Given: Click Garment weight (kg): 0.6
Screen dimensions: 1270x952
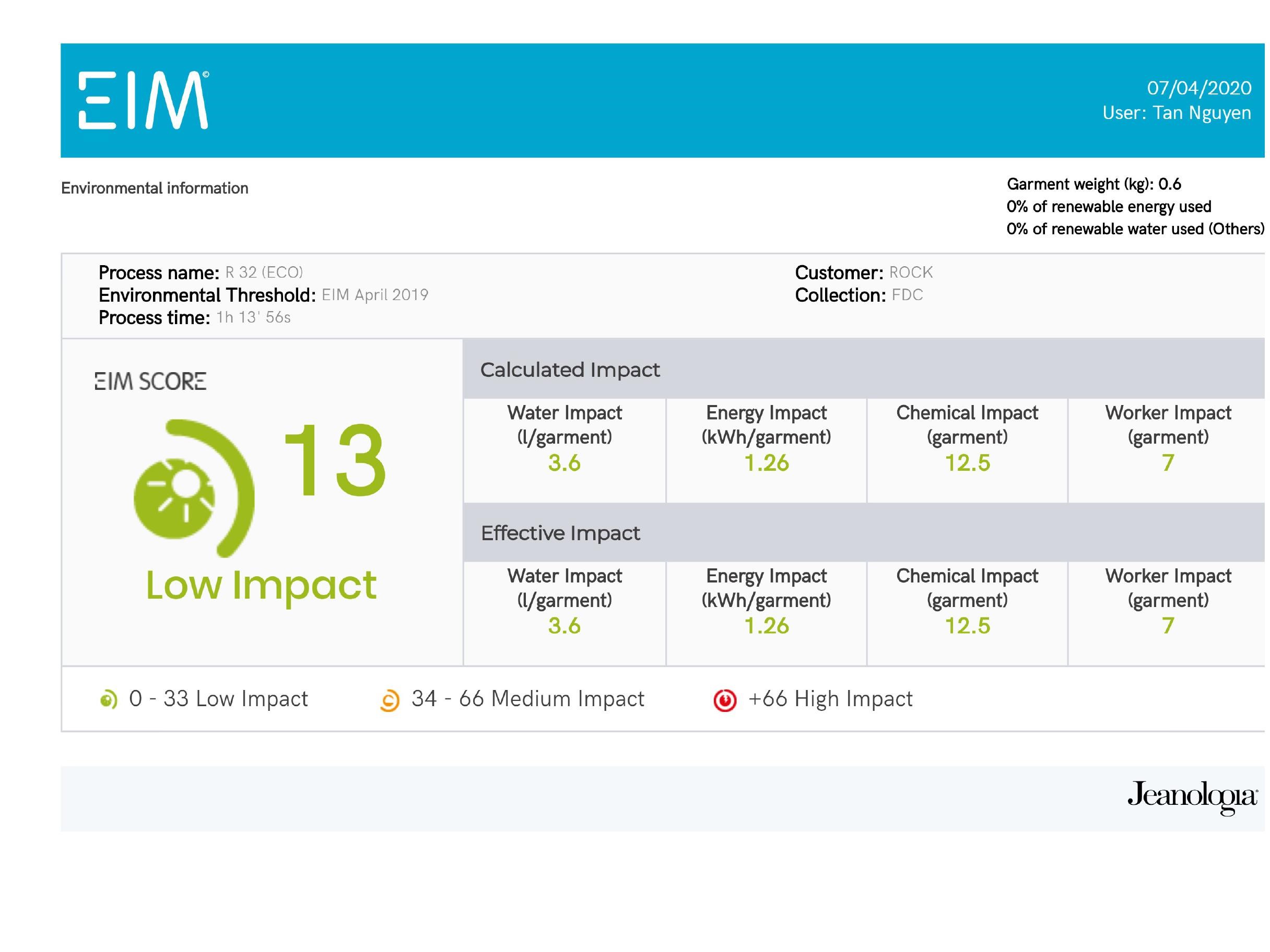Looking at the screenshot, I should pyautogui.click(x=1093, y=184).
